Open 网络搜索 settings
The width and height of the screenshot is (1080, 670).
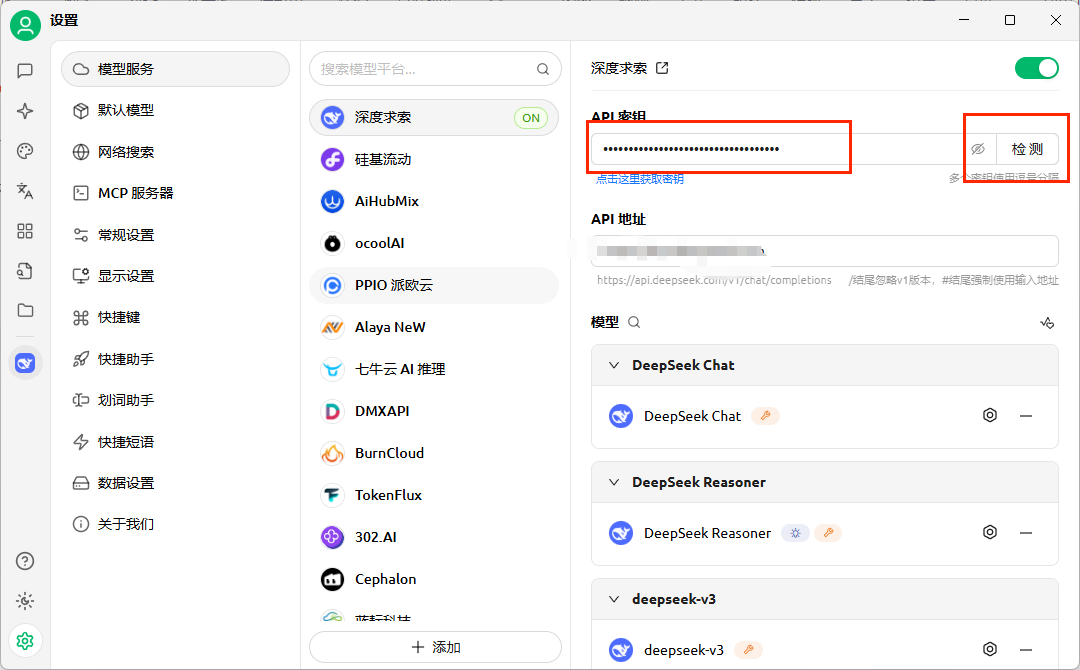176,152
